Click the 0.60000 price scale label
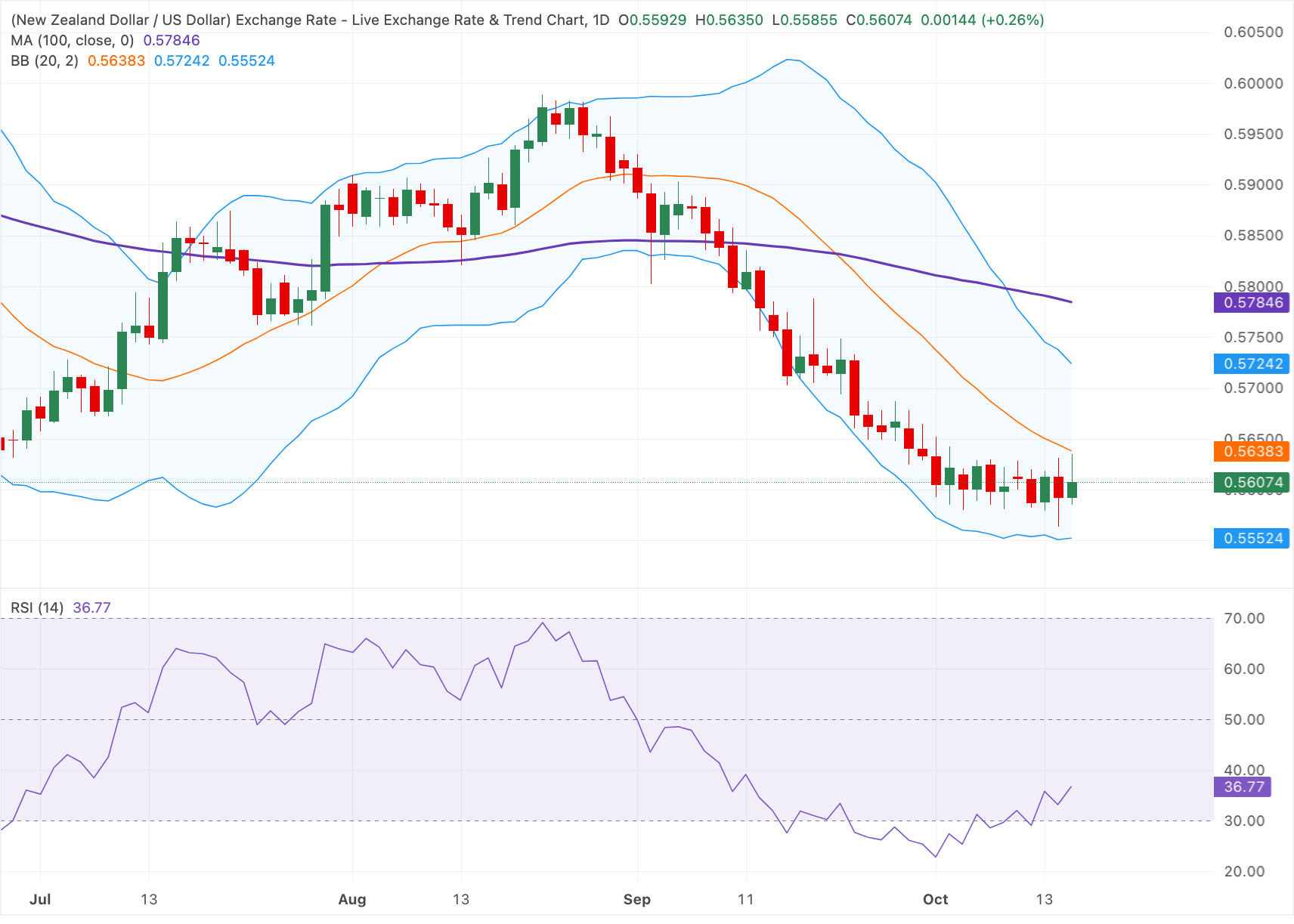The image size is (1294, 924). coord(1253,84)
